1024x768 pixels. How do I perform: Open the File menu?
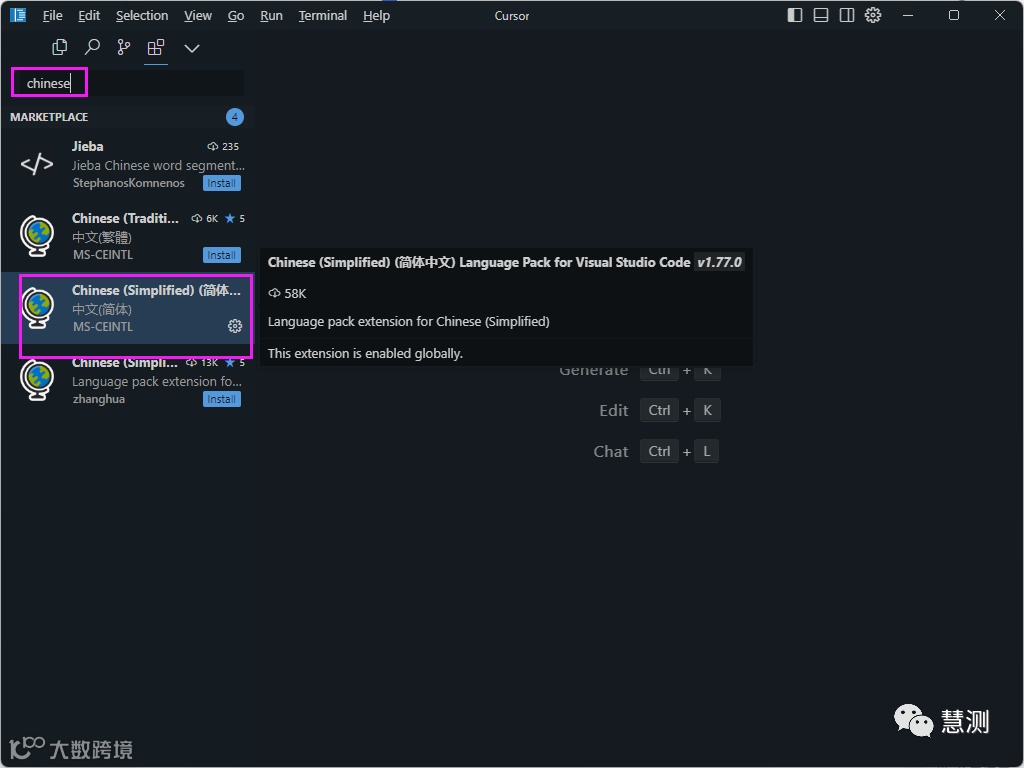pos(52,15)
